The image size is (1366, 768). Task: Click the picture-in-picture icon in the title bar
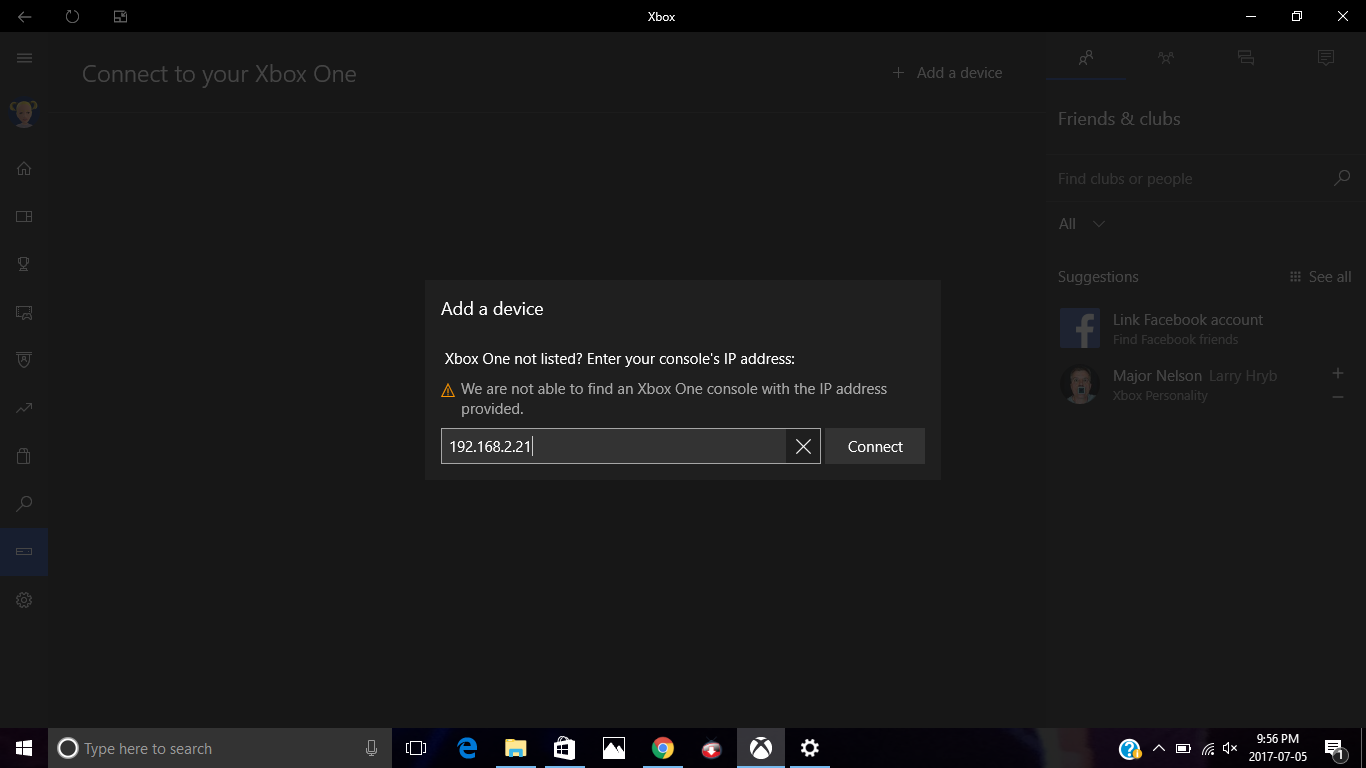(120, 16)
